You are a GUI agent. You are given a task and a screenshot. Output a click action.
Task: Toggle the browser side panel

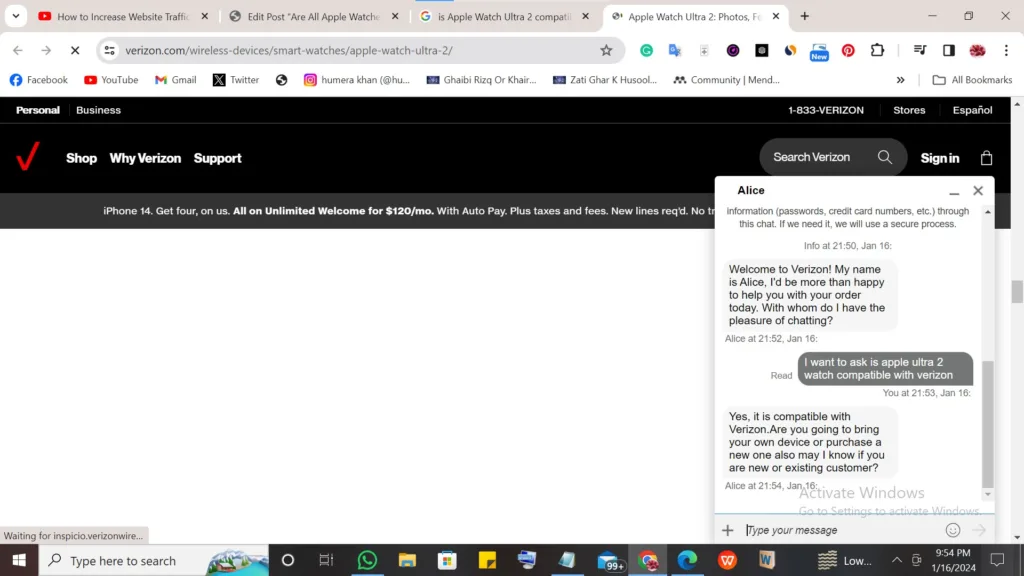949,50
